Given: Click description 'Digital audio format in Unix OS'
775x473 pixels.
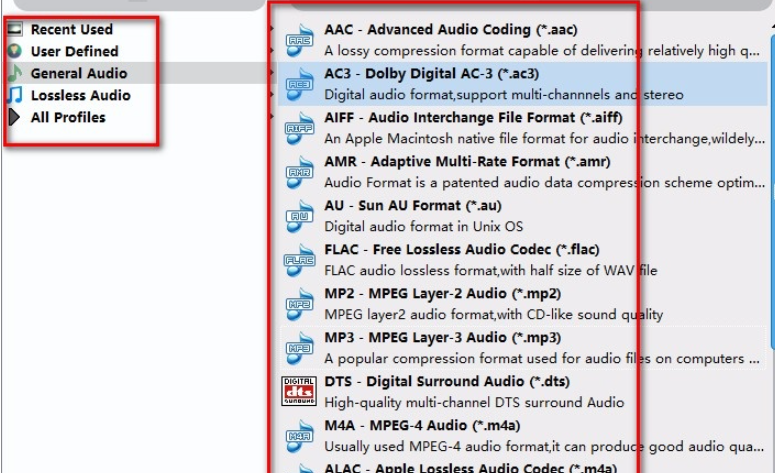Looking at the screenshot, I should (x=424, y=227).
